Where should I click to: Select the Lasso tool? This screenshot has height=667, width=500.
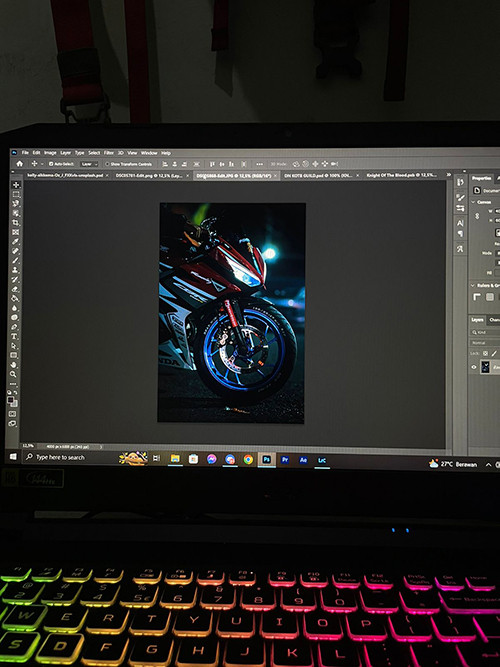16,204
